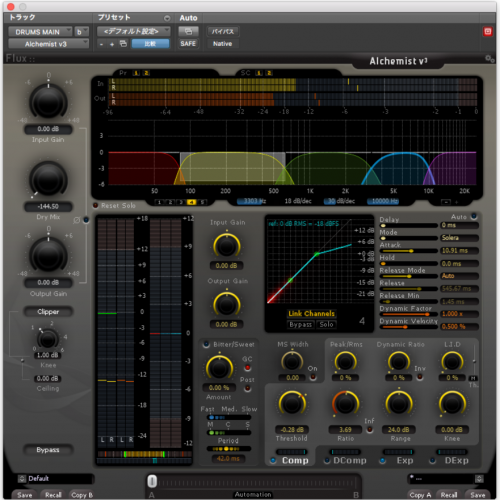The width and height of the screenshot is (500, 500).
Task: Click the バイパス bypass button
Action: [222, 32]
